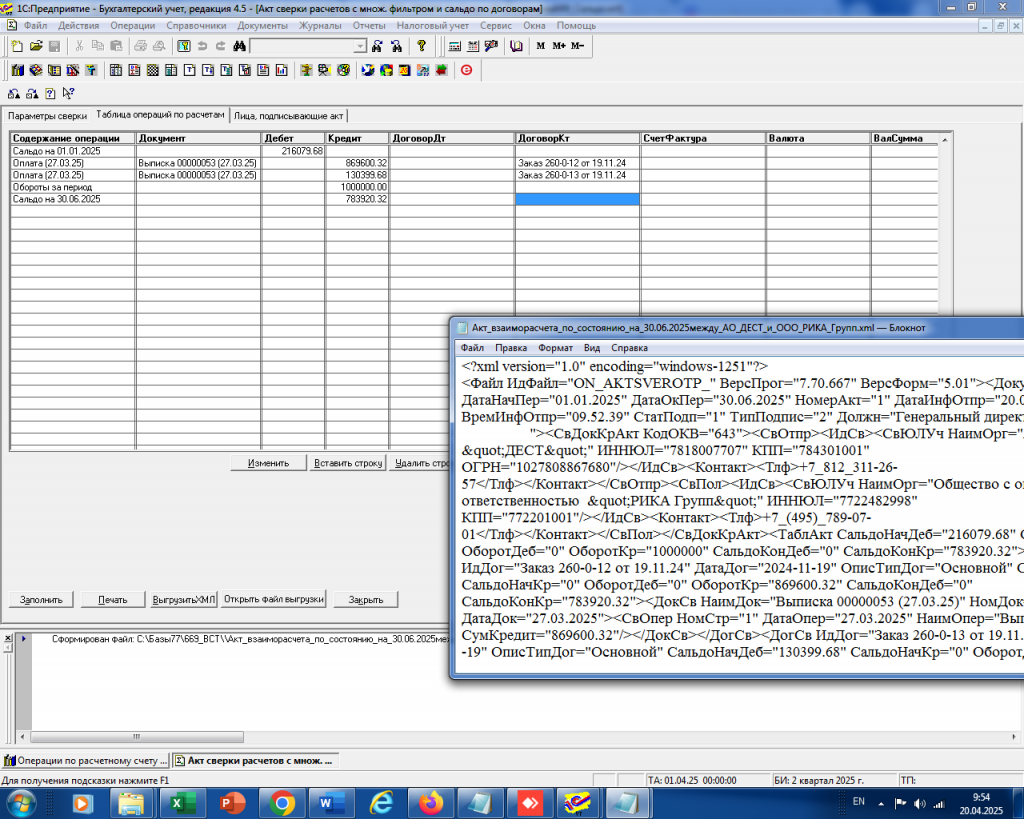Click the Paste clipboard toolbar icon
1024x819 pixels.
point(116,46)
